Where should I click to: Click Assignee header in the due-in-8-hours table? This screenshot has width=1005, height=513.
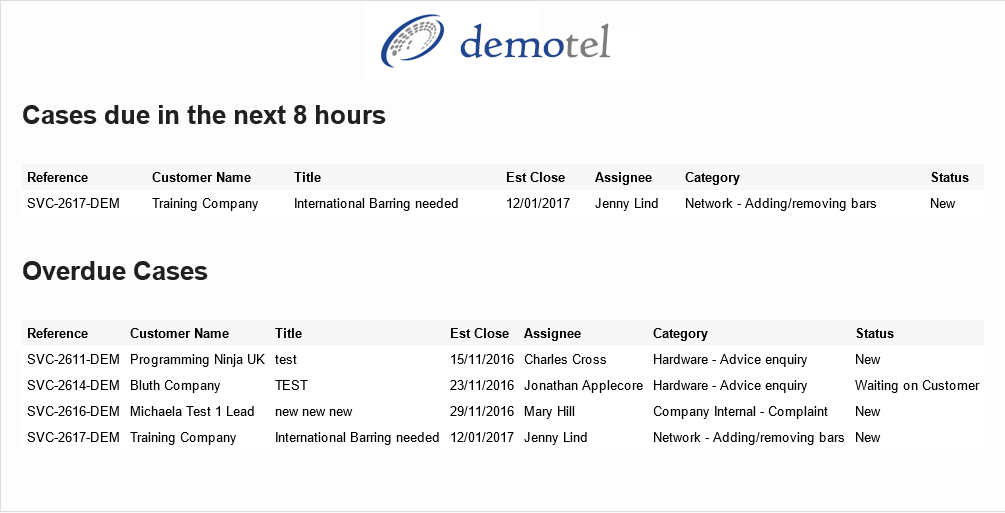pyautogui.click(x=623, y=178)
